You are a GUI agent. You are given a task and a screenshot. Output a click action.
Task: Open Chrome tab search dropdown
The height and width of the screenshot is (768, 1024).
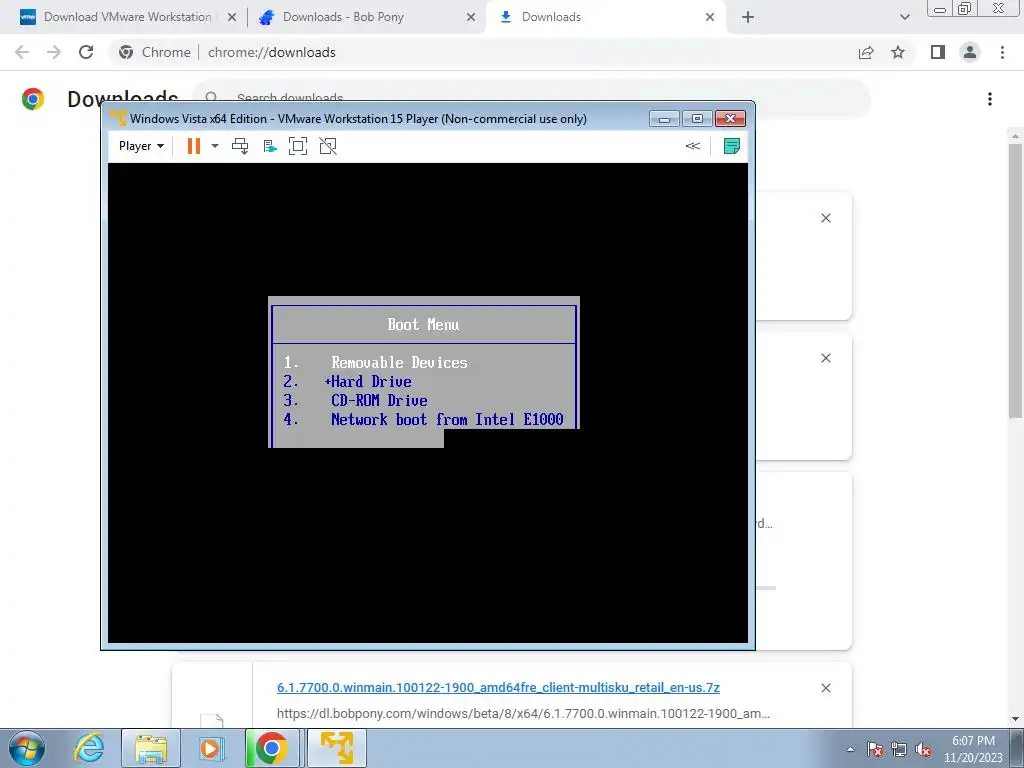click(x=904, y=17)
